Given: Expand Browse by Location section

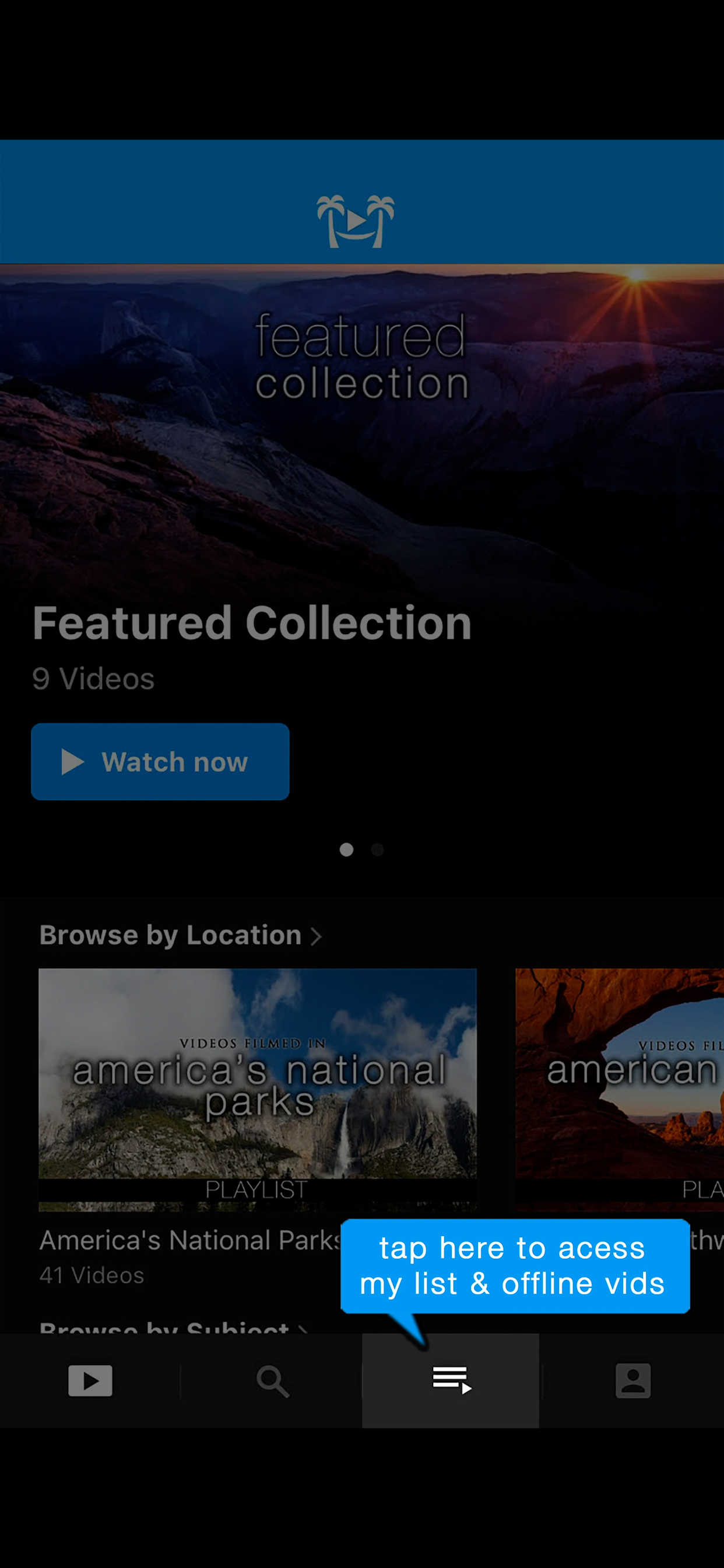Looking at the screenshot, I should pos(181,935).
